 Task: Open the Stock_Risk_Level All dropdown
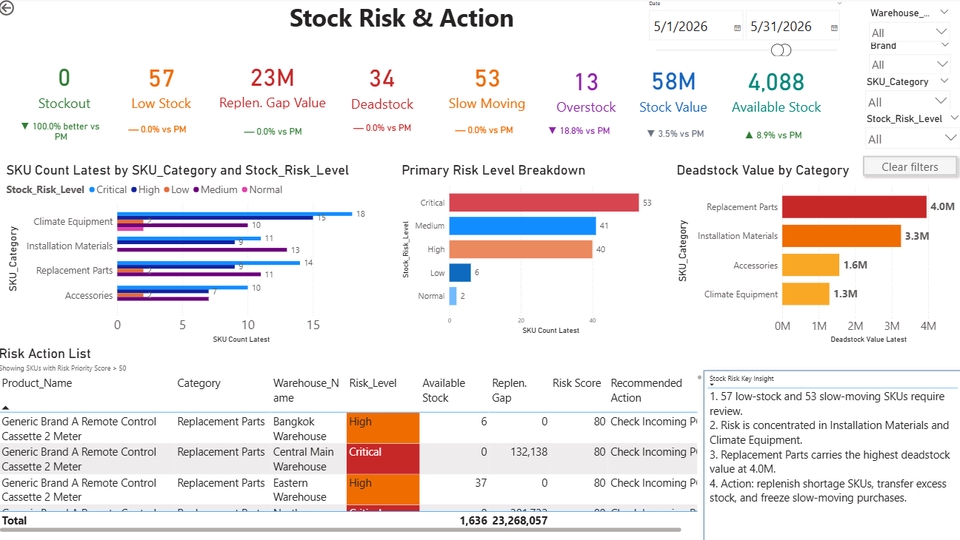point(911,138)
